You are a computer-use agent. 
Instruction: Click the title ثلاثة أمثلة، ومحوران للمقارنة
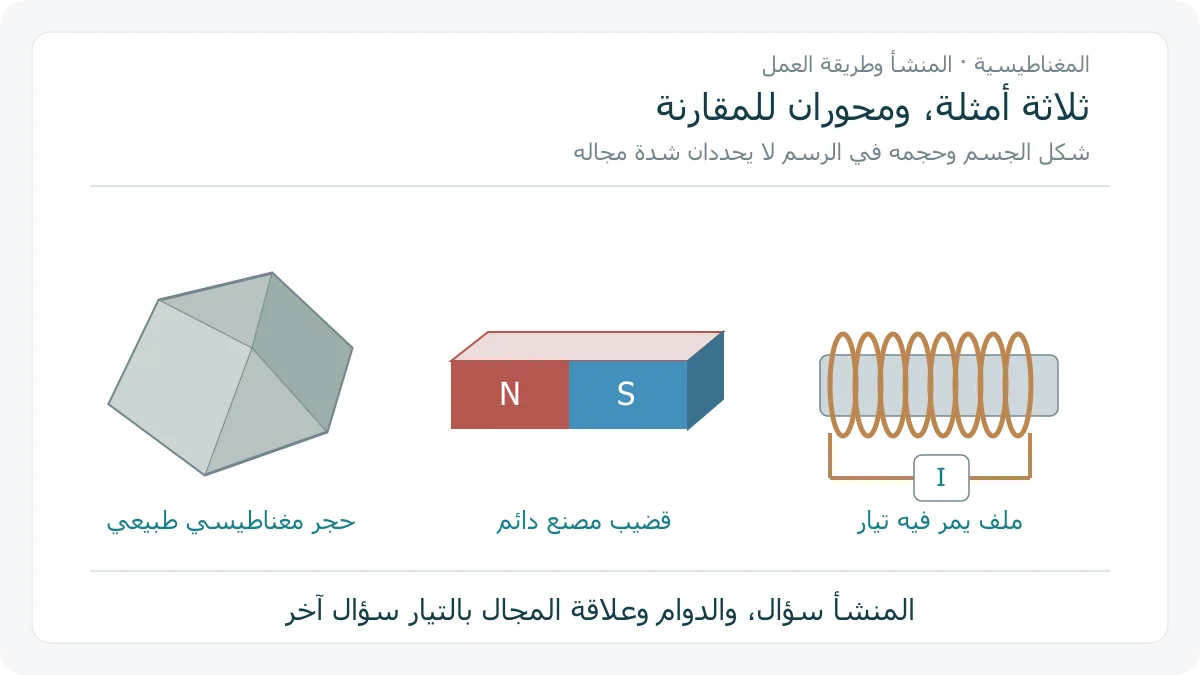[873, 107]
